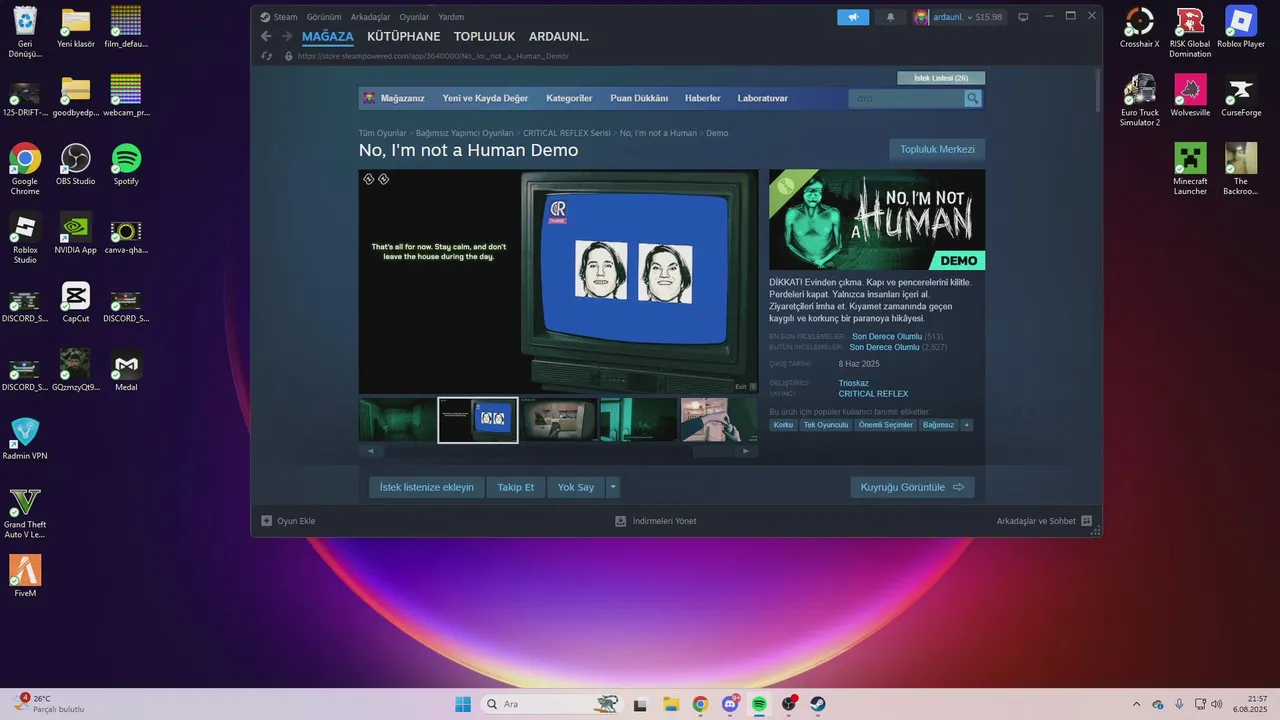The width and height of the screenshot is (1280, 720).
Task: Open Minecraft Launcher desktop icon
Action: [x=1190, y=169]
